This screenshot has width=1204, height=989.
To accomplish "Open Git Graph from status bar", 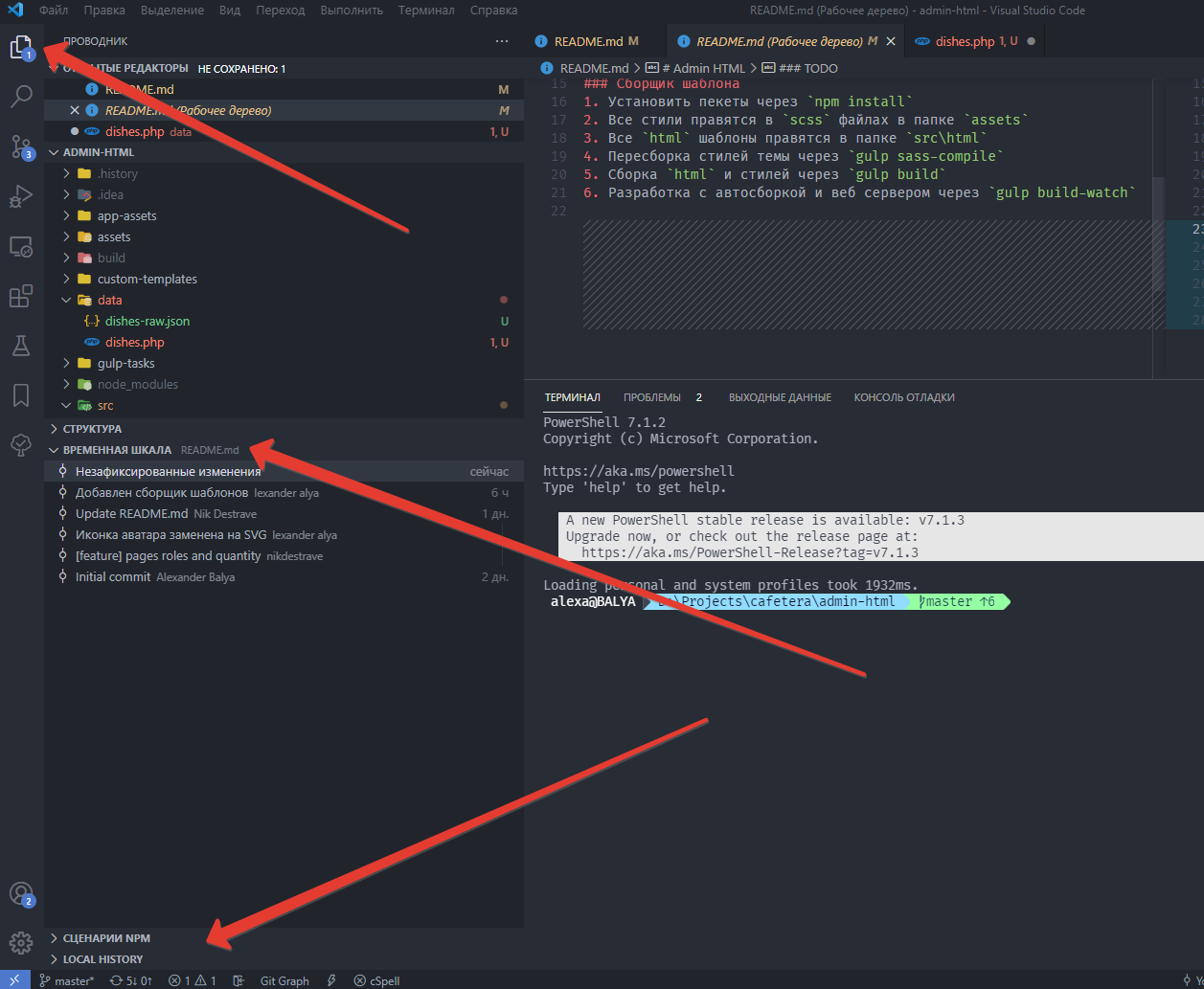I will 284,980.
